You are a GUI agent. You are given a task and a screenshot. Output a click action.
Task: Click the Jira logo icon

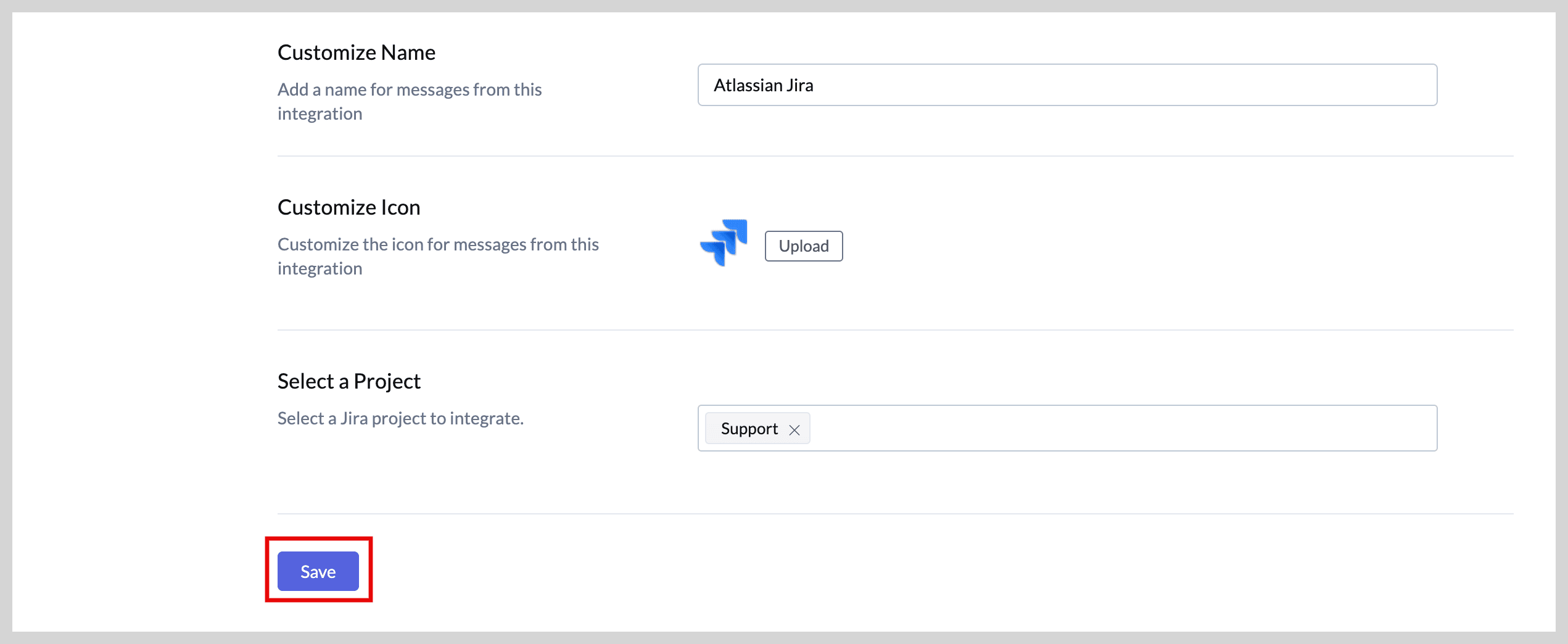coord(724,243)
